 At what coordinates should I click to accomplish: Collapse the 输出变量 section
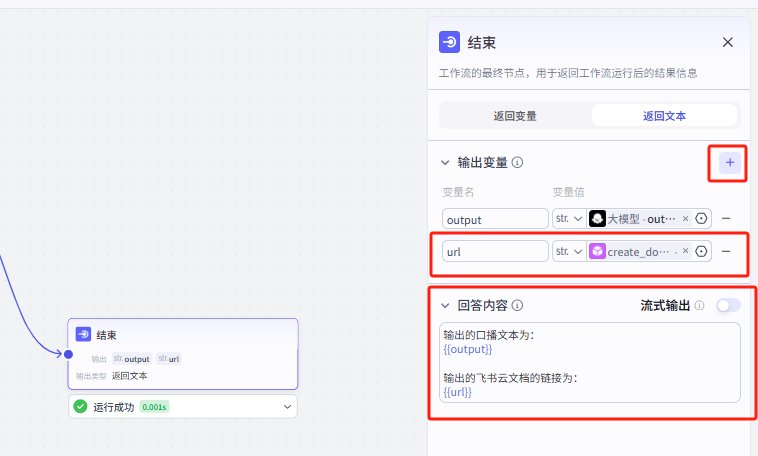click(445, 162)
